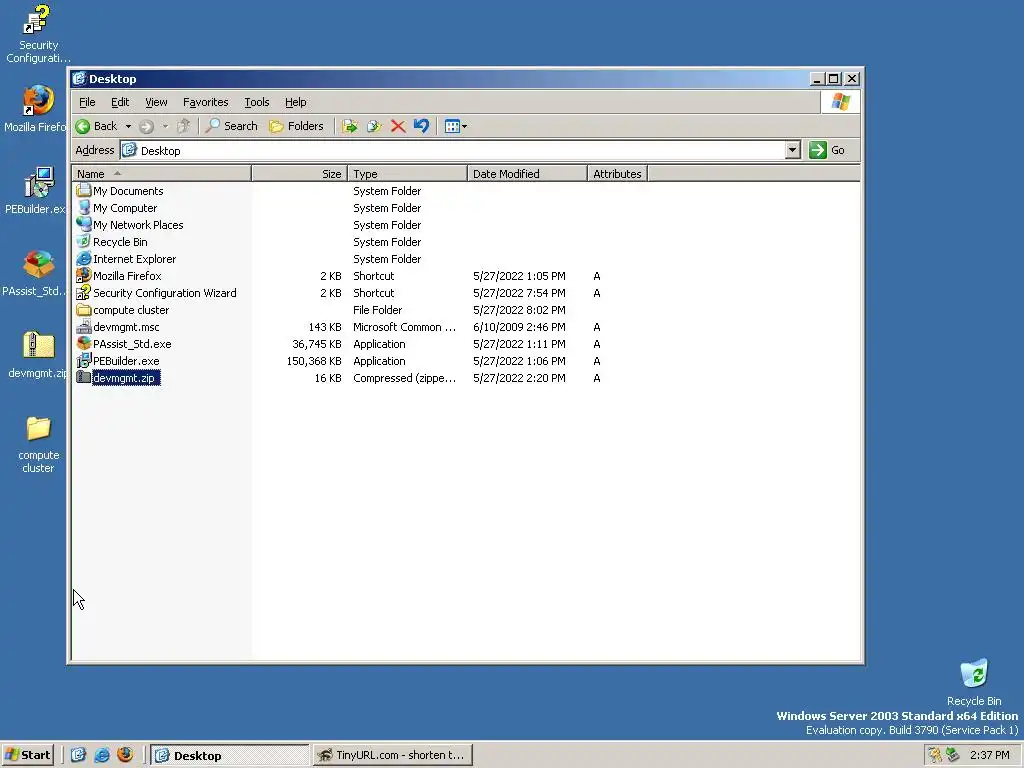This screenshot has width=1024, height=768.
Task: Select Security Configuration desktop shortcut
Action: [x=38, y=34]
